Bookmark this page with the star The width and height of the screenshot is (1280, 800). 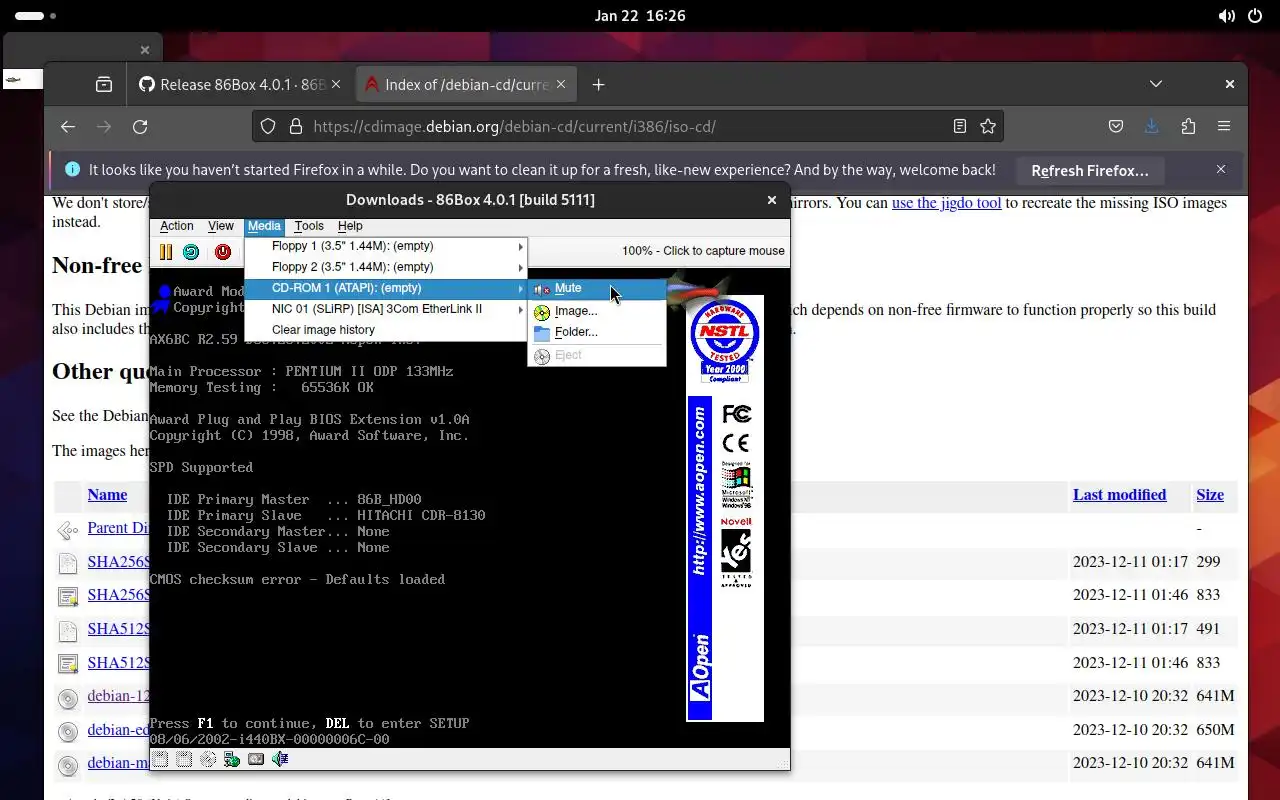click(x=988, y=126)
